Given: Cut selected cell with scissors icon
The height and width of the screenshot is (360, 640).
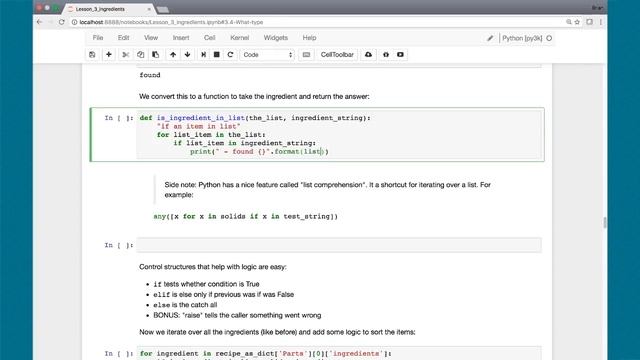Looking at the screenshot, I should pos(126,55).
